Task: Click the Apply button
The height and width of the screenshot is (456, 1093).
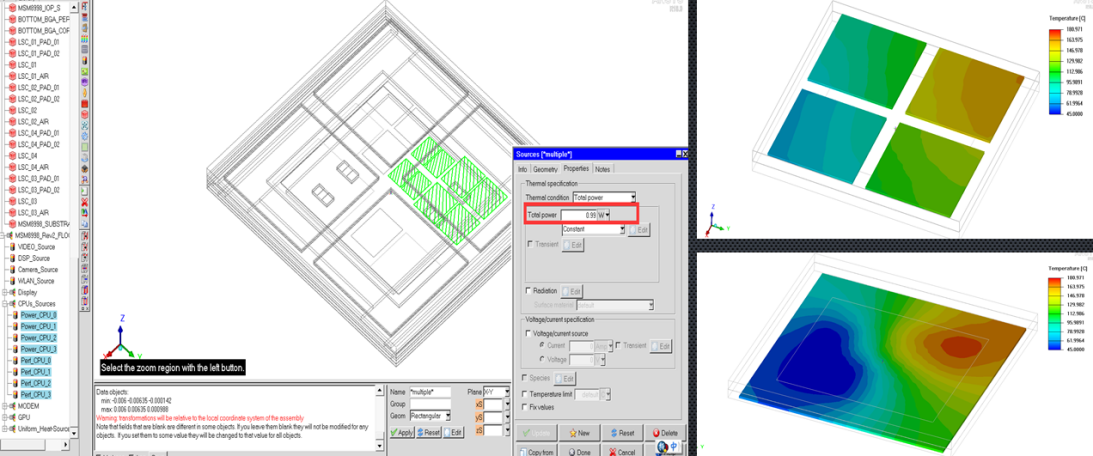Action: click(399, 432)
